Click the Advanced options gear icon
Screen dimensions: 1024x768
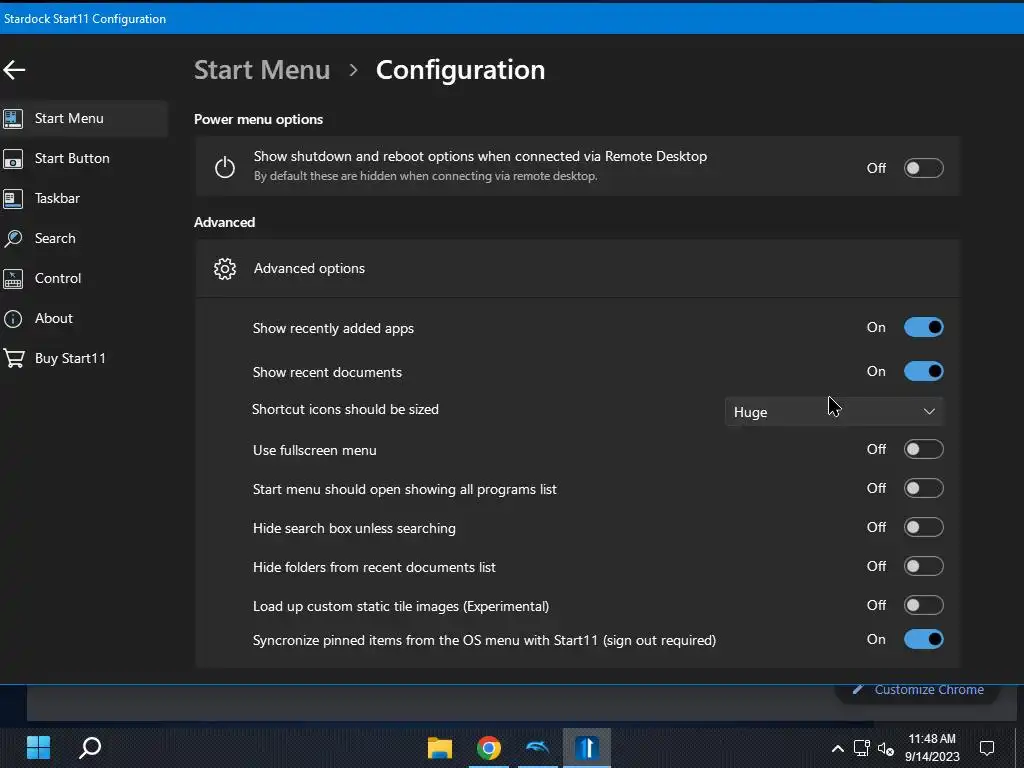pyautogui.click(x=225, y=268)
